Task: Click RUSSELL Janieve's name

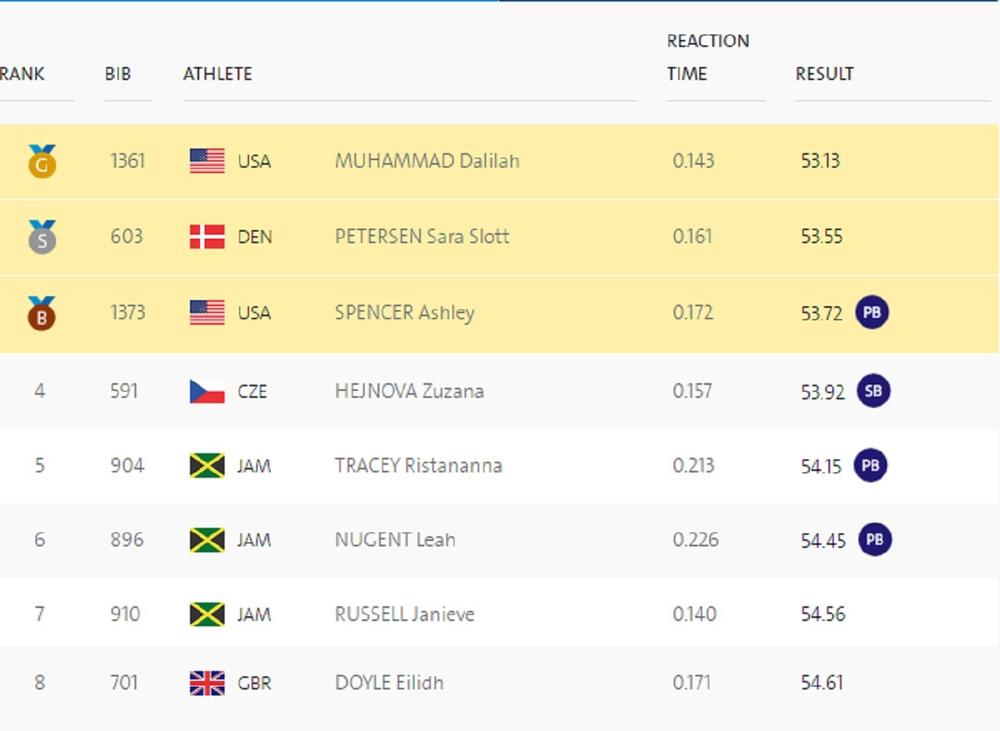Action: pos(404,614)
